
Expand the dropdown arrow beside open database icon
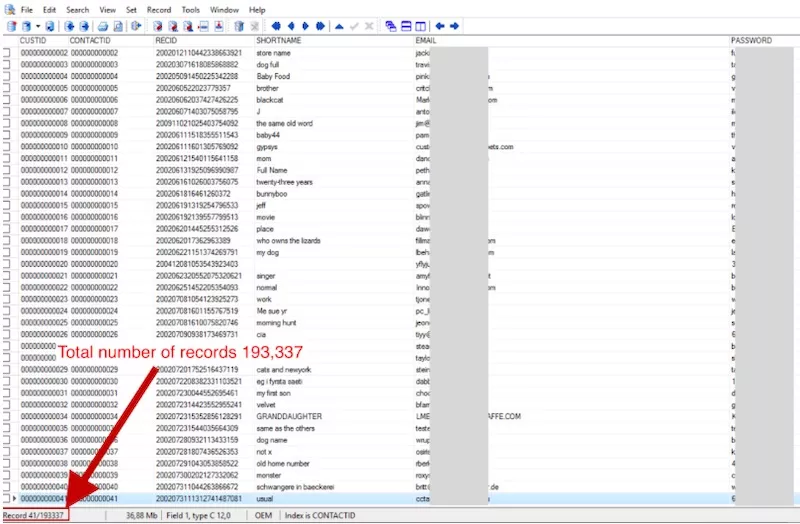click(x=38, y=26)
